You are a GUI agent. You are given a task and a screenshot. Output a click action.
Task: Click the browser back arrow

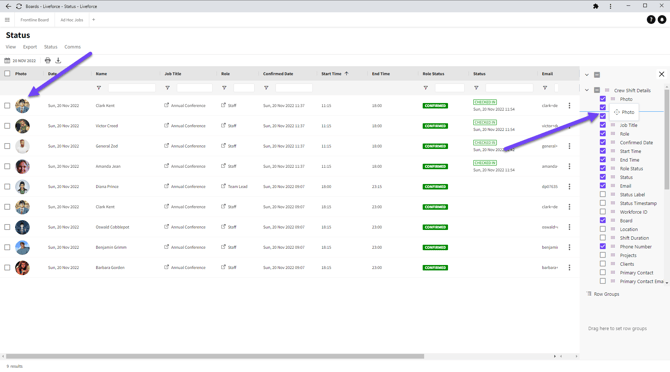pos(8,6)
